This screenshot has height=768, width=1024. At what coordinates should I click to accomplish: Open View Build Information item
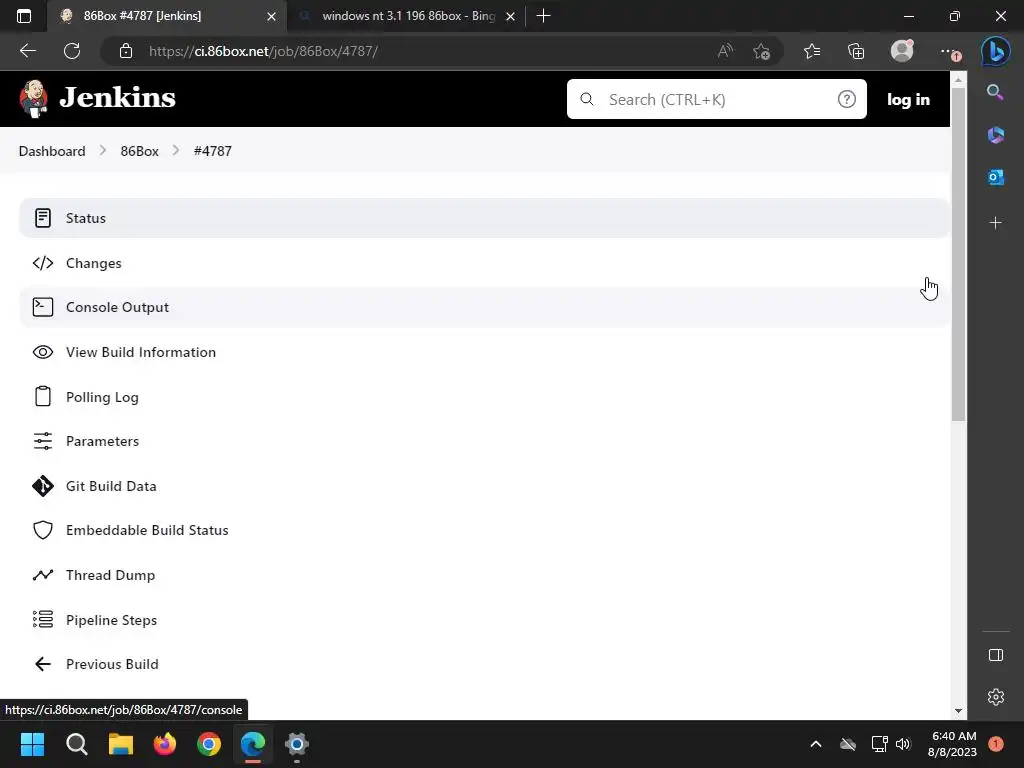click(x=485, y=352)
